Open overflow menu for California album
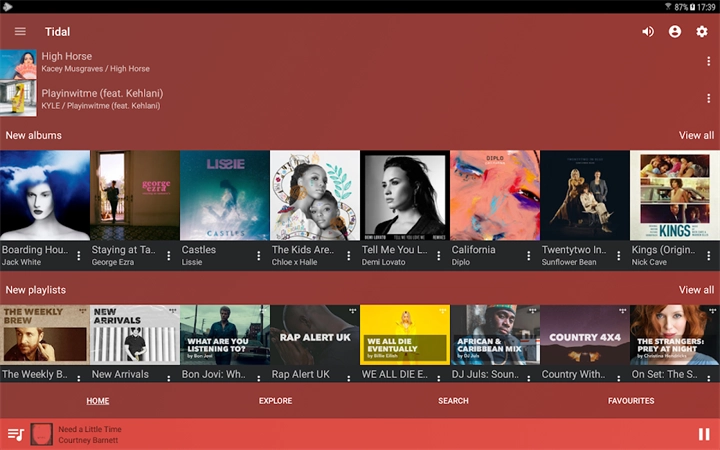720x450 pixels. (x=529, y=256)
